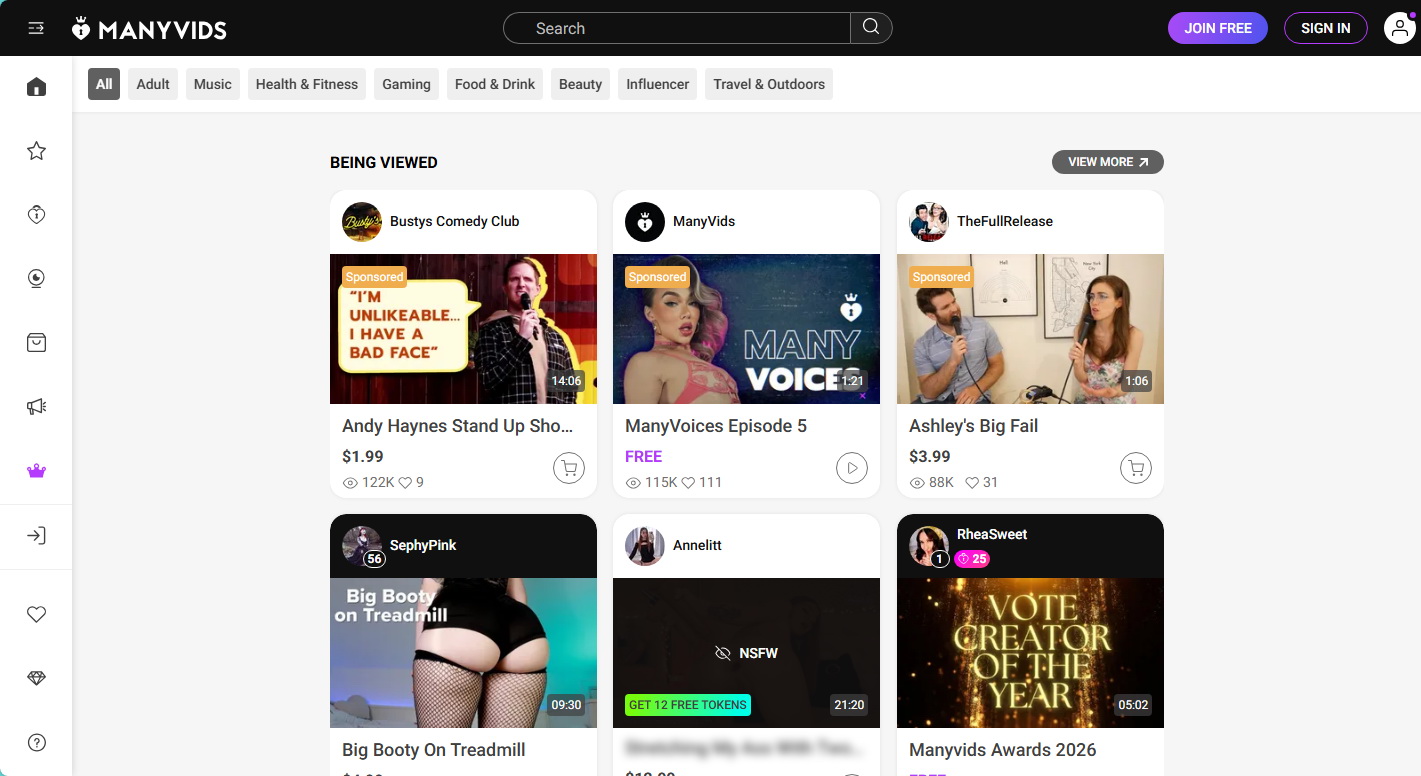
Task: Open the help question mark icon
Action: [36, 742]
